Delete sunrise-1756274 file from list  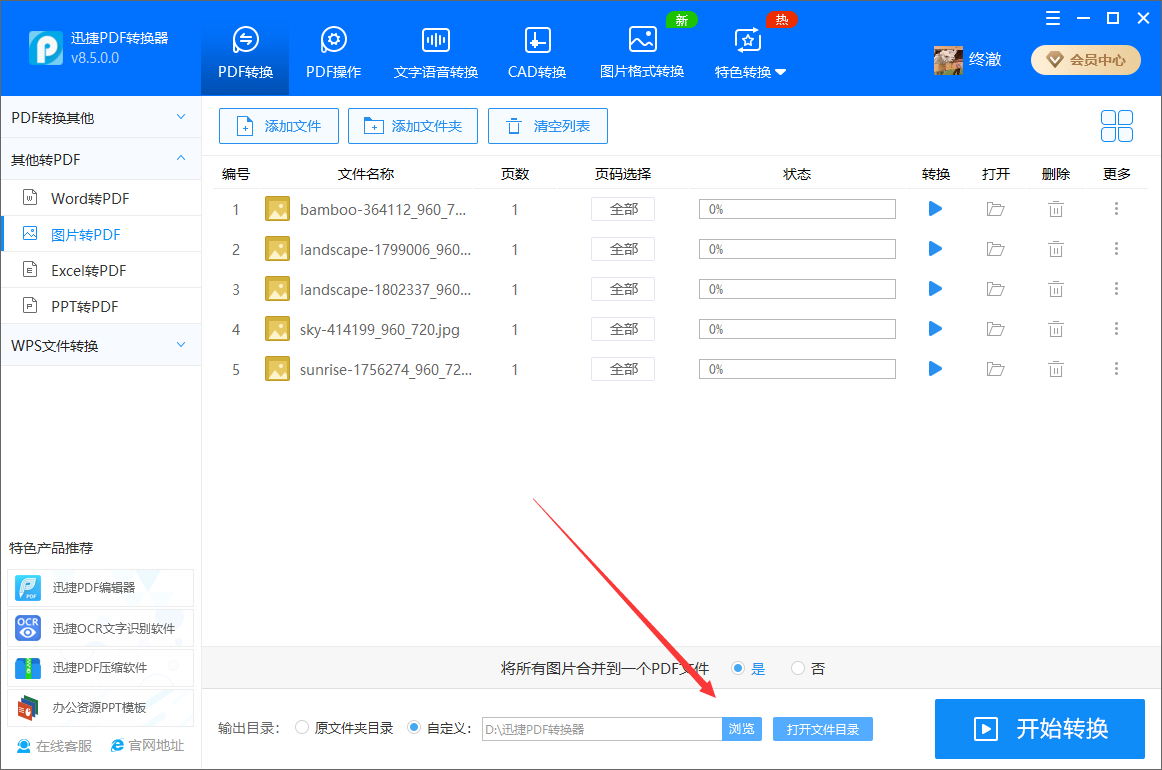pyautogui.click(x=1055, y=370)
